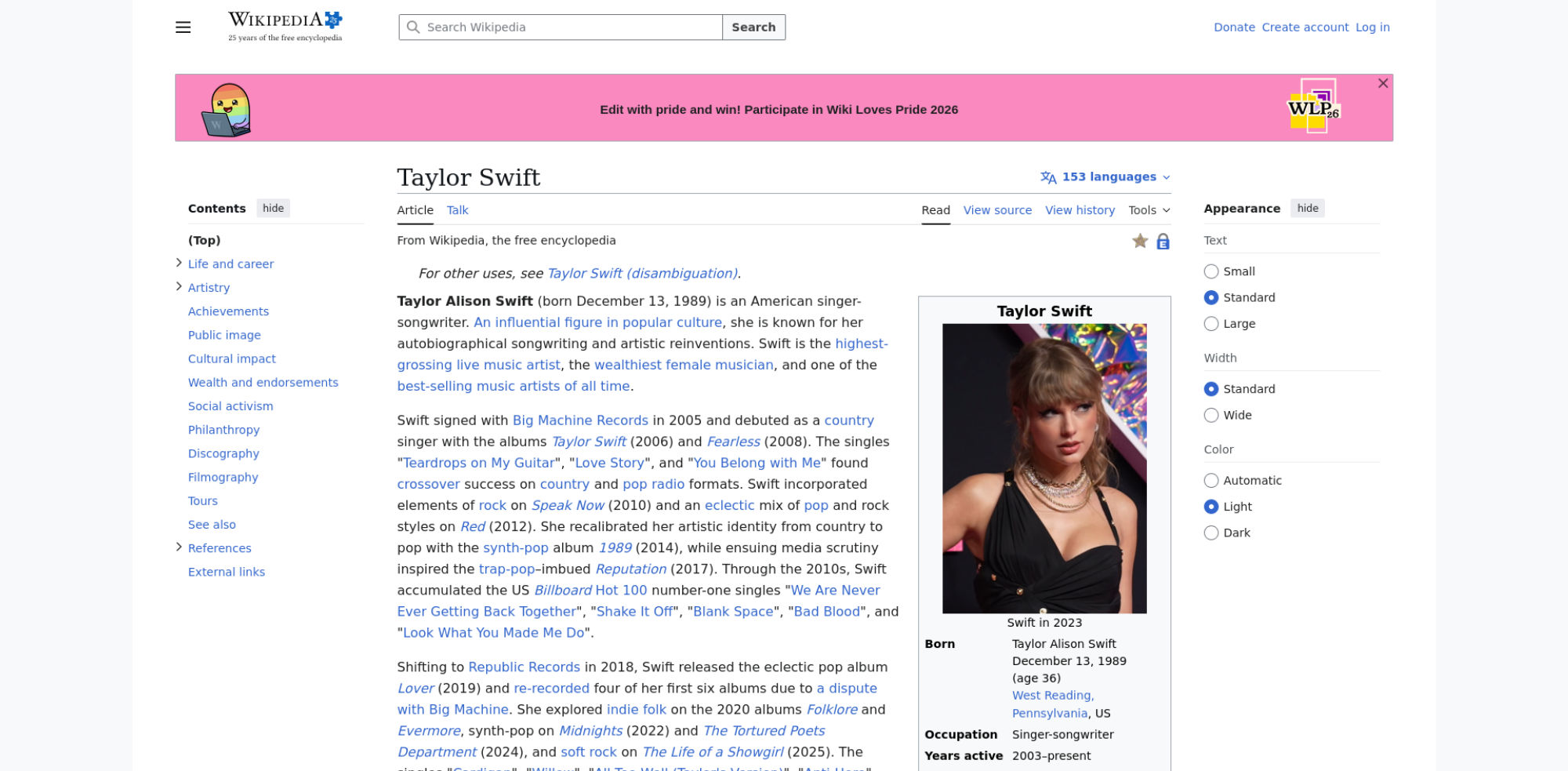
Task: Click the rainbow mascot banner image
Action: click(227, 110)
